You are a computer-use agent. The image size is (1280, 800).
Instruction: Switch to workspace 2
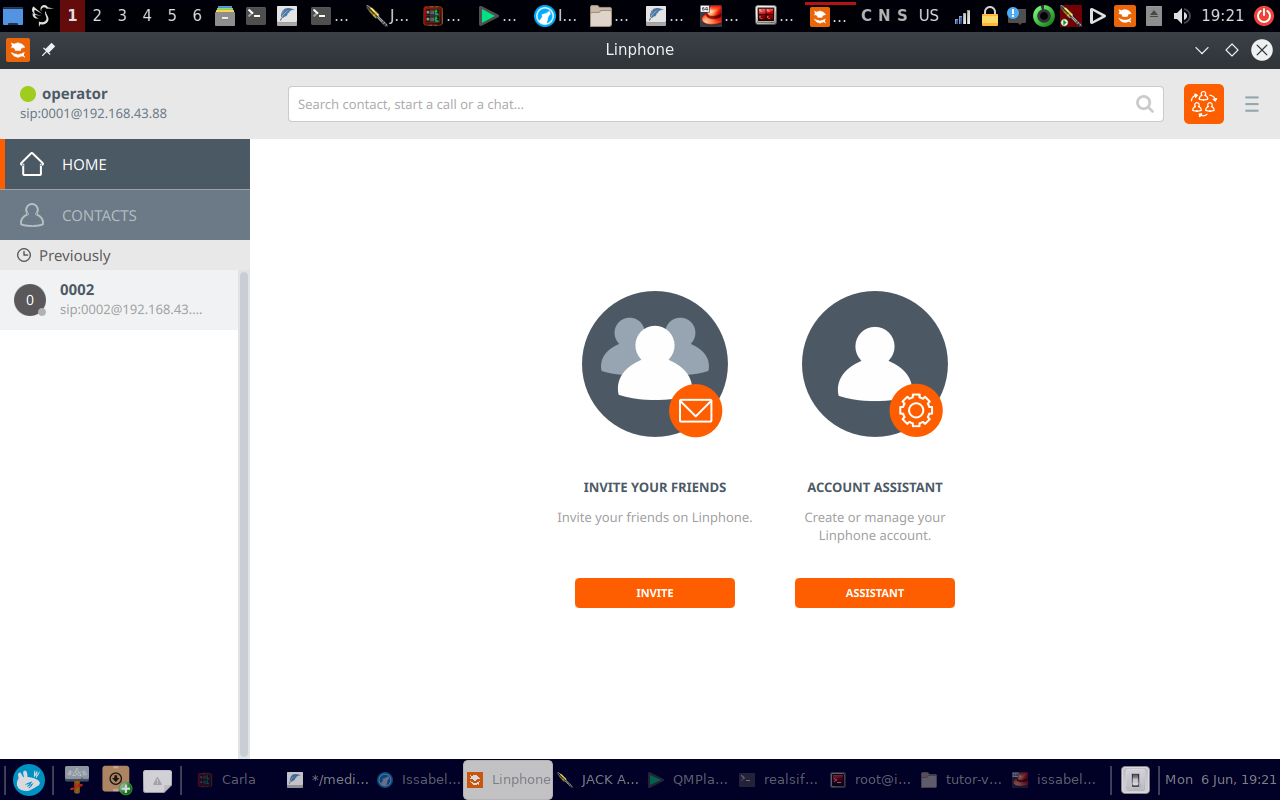(x=97, y=15)
